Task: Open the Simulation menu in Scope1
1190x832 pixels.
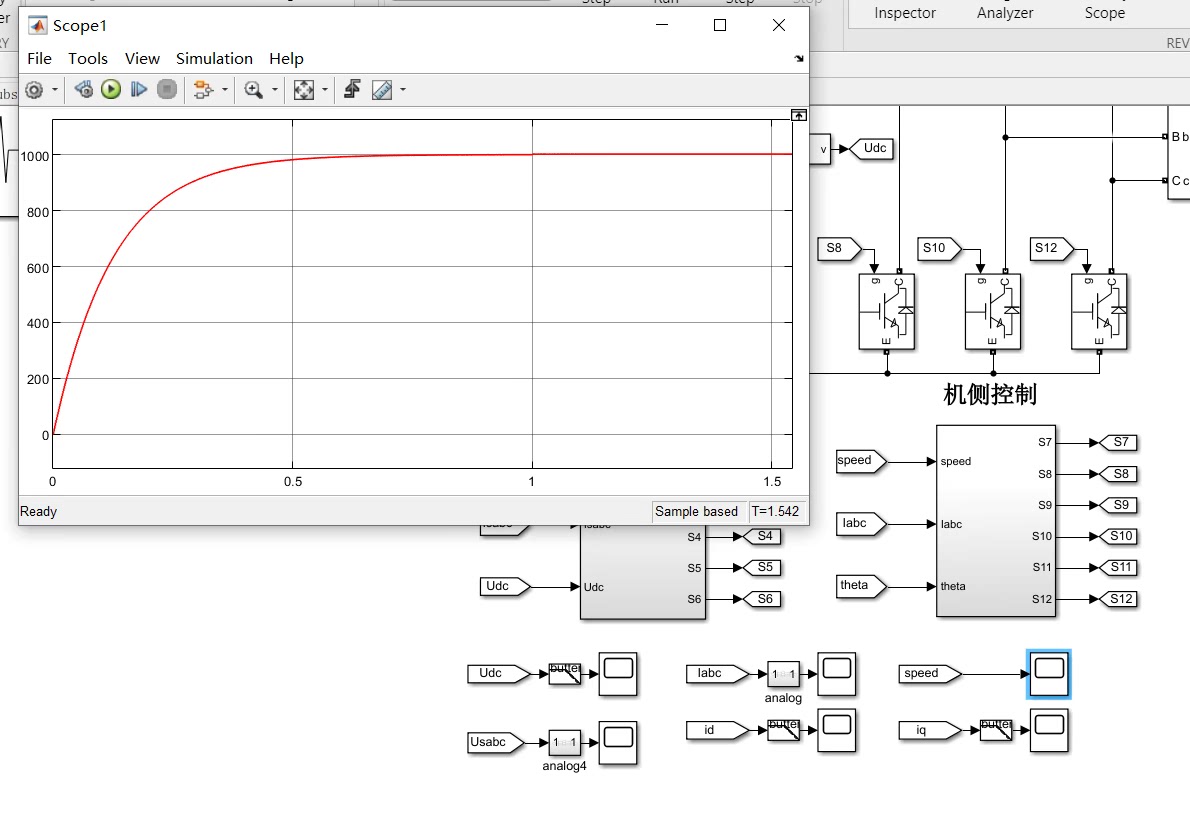Action: pos(214,58)
